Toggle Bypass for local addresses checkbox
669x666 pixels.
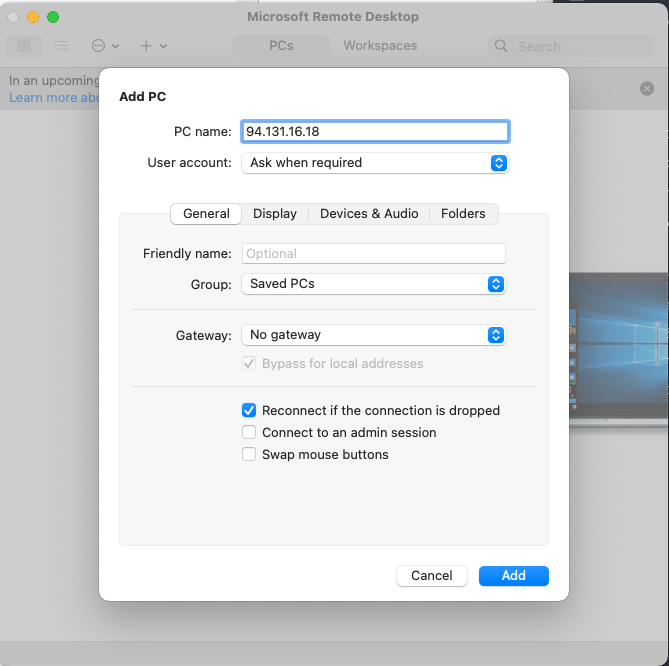point(249,364)
